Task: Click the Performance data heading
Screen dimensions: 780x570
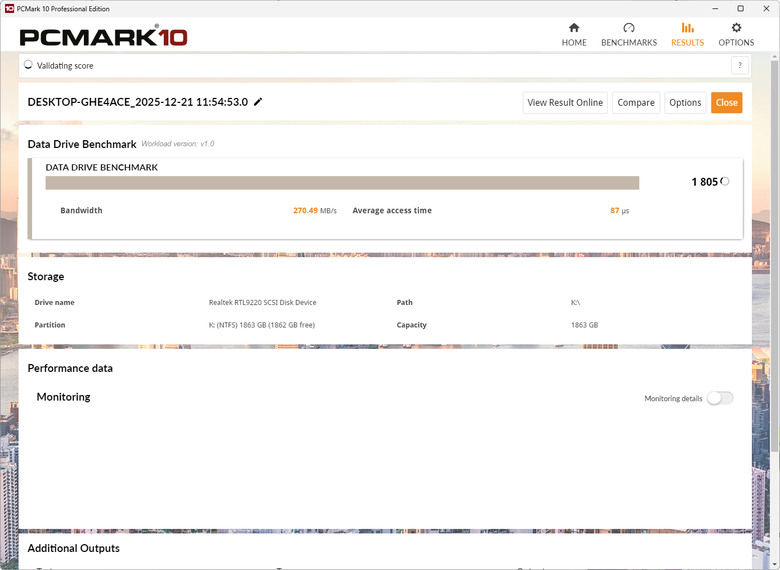Action: click(70, 368)
